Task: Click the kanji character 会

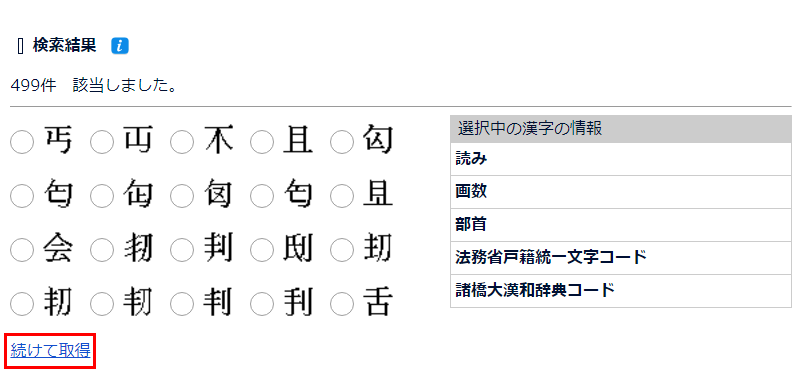Action: [58, 249]
